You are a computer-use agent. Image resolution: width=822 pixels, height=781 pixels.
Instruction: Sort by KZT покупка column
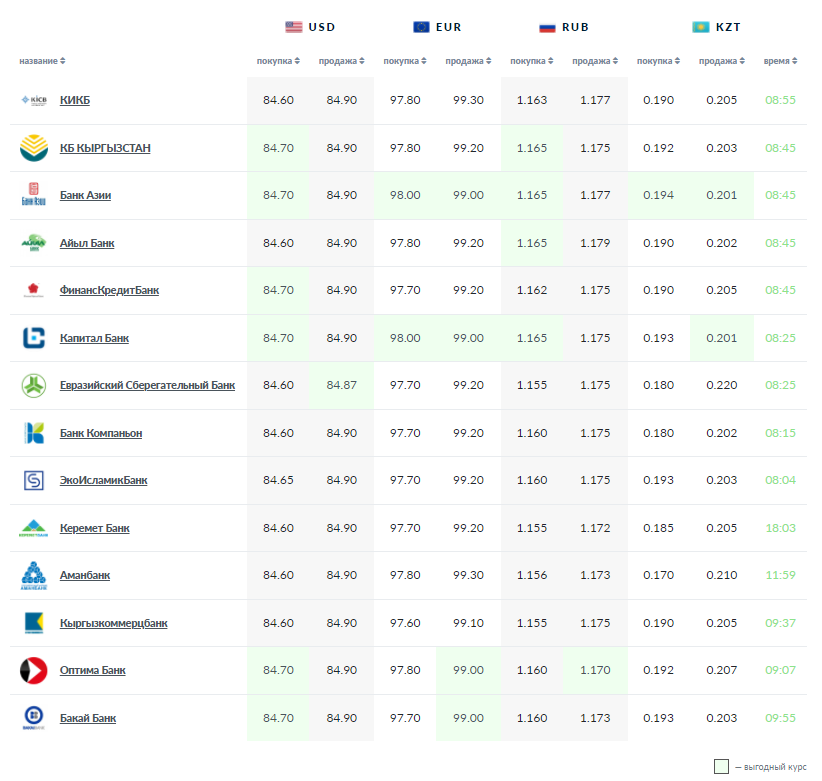[658, 61]
